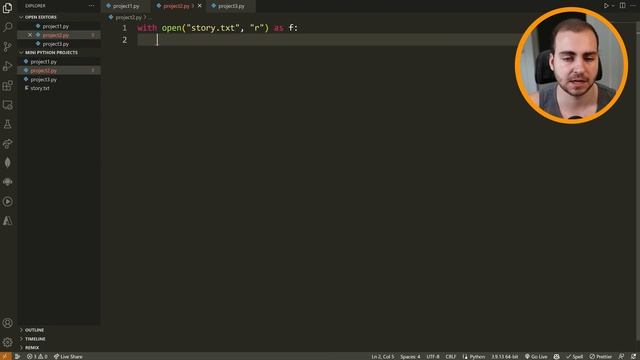This screenshot has height=360, width=640.
Task: Expand the Outline section
Action: click(x=34, y=330)
